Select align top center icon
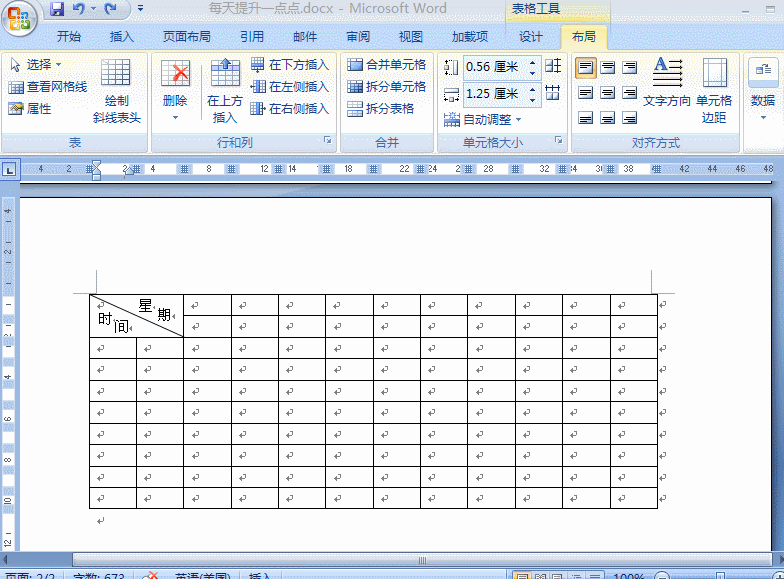Viewport: 784px width, 579px height. pyautogui.click(x=607, y=68)
